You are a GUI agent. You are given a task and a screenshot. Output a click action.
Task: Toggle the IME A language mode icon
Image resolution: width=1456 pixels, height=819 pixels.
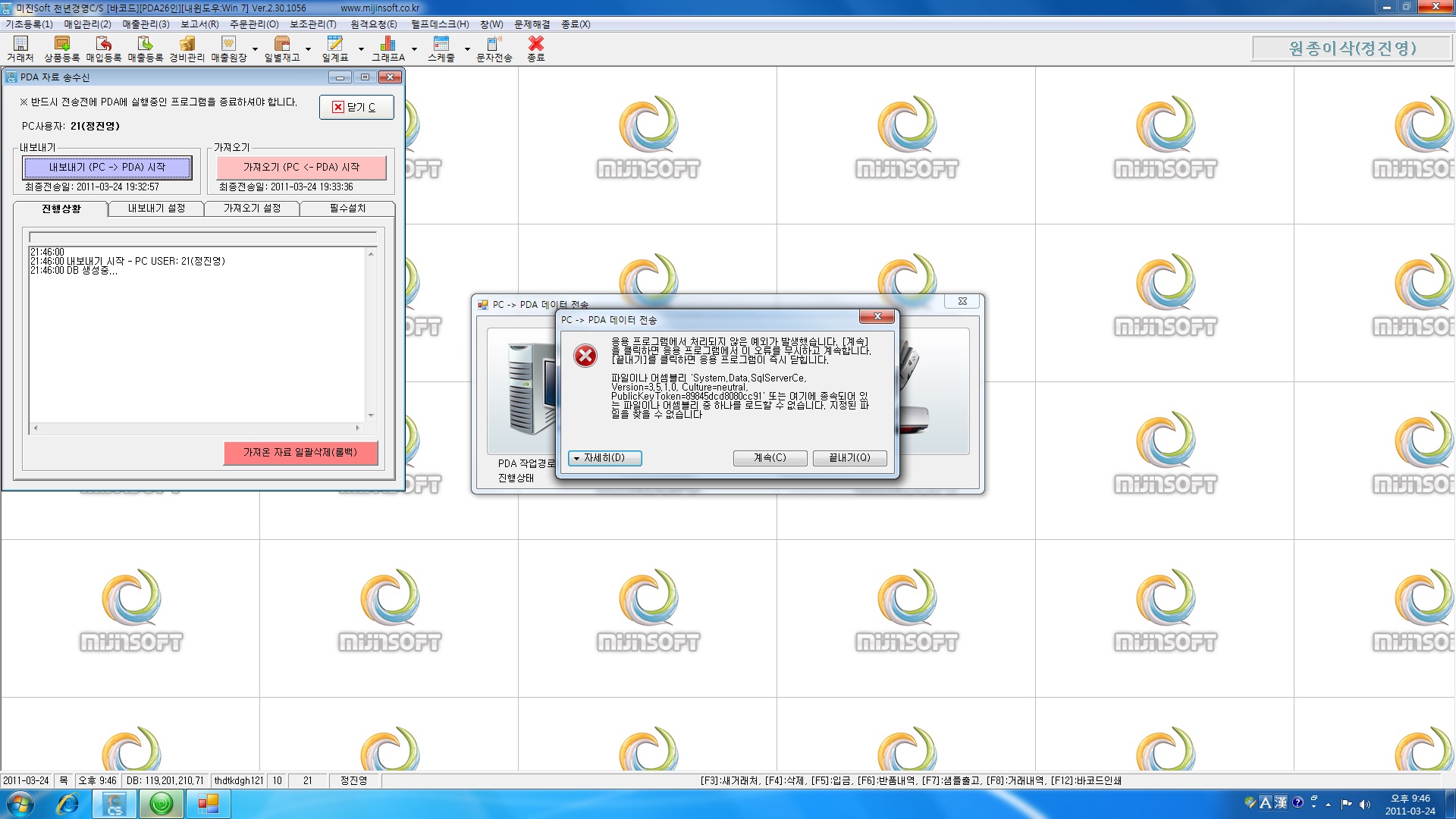coord(1266,802)
